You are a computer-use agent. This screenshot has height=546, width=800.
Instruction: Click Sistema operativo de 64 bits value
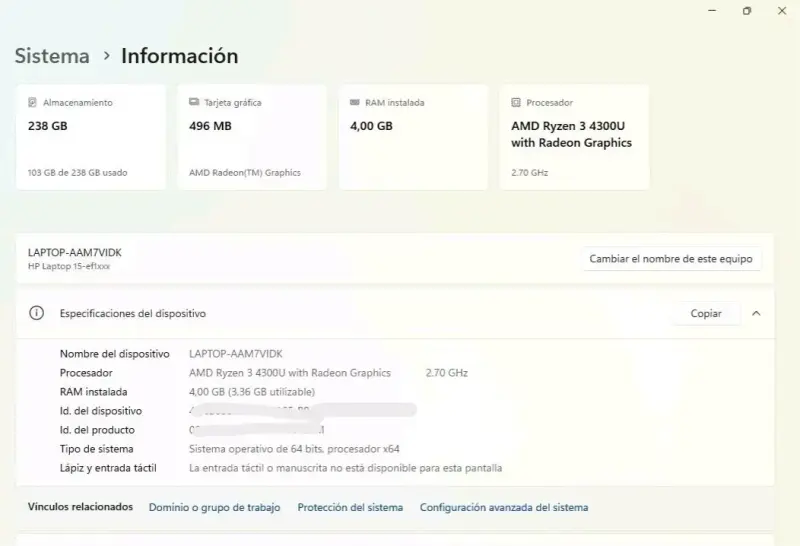[294, 449]
